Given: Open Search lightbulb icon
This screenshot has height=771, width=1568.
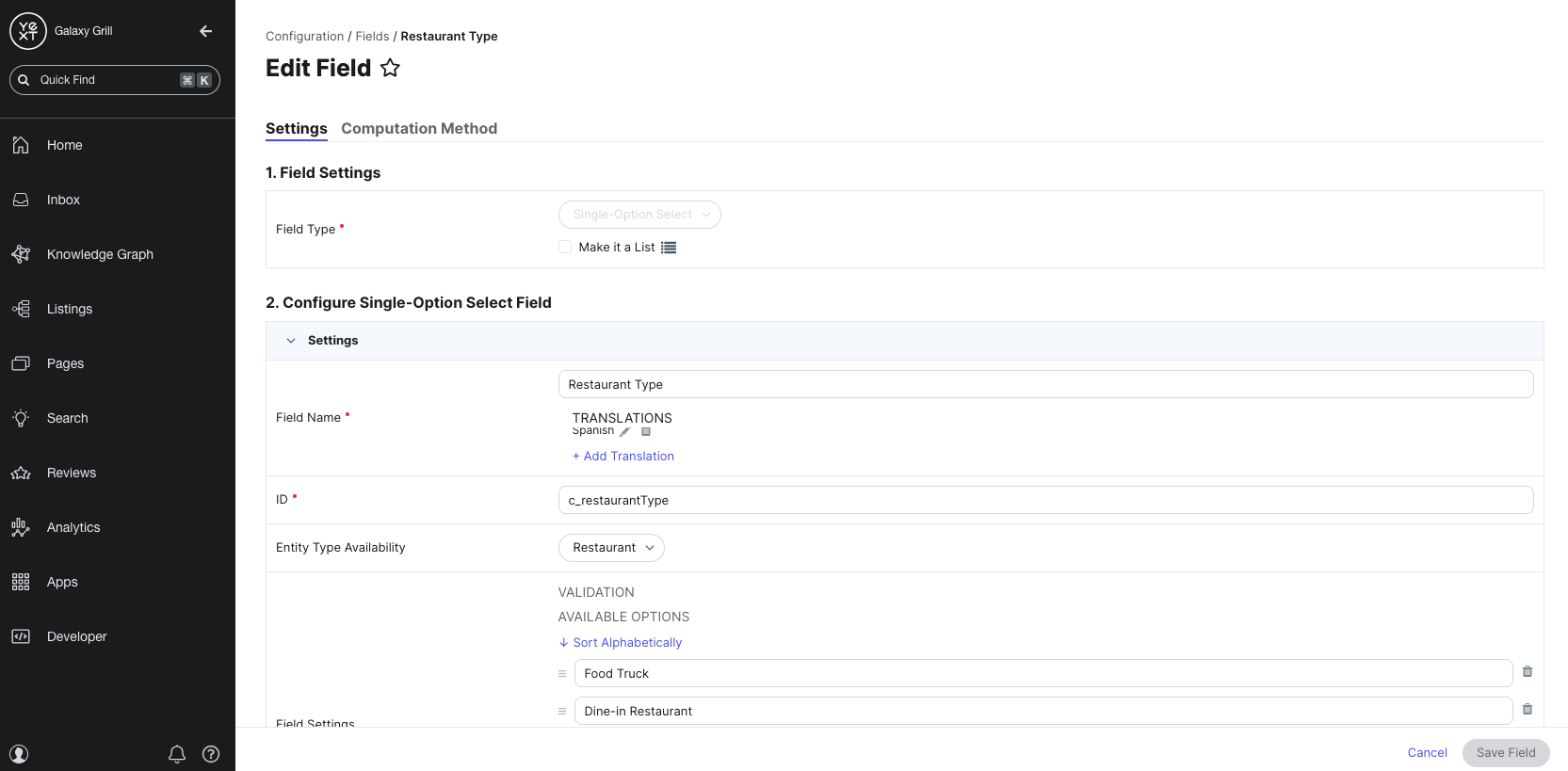Looking at the screenshot, I should (x=21, y=418).
